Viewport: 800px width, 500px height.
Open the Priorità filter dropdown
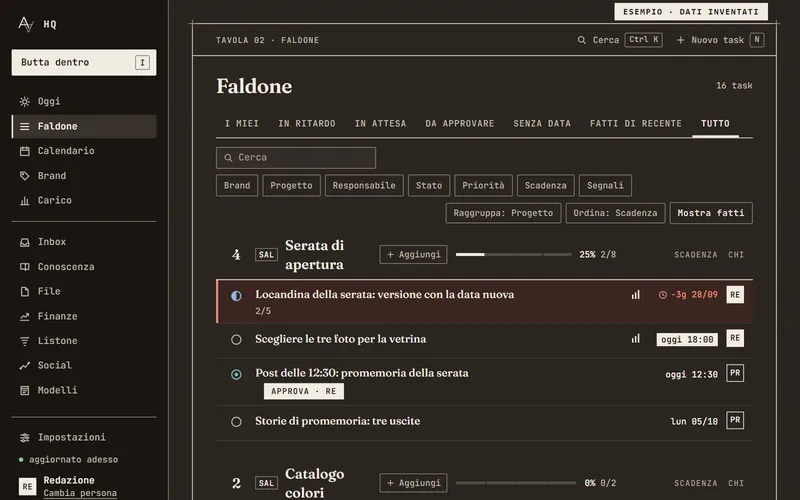coord(483,186)
